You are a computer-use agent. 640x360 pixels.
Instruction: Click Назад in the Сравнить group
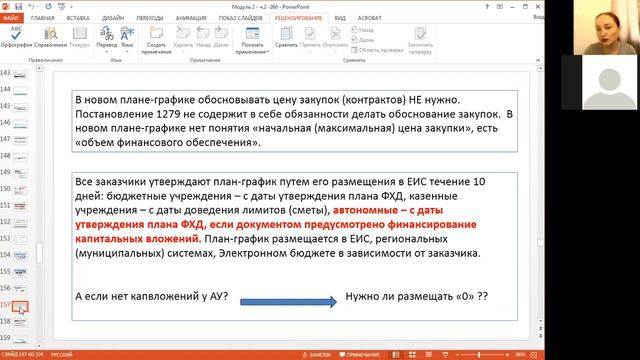point(362,30)
